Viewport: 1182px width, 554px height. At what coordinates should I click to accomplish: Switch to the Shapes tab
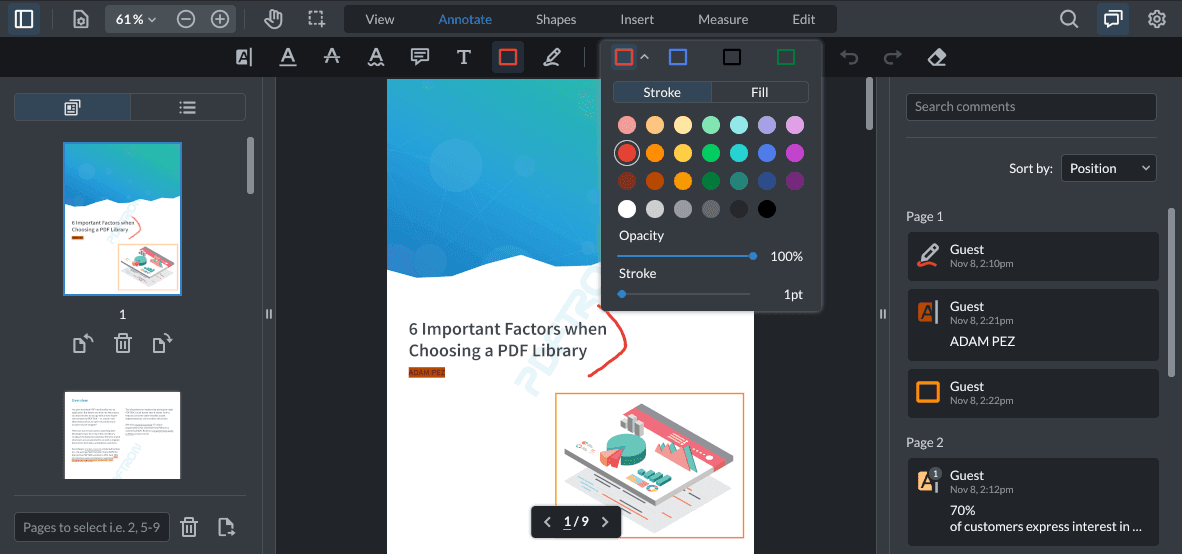(555, 19)
